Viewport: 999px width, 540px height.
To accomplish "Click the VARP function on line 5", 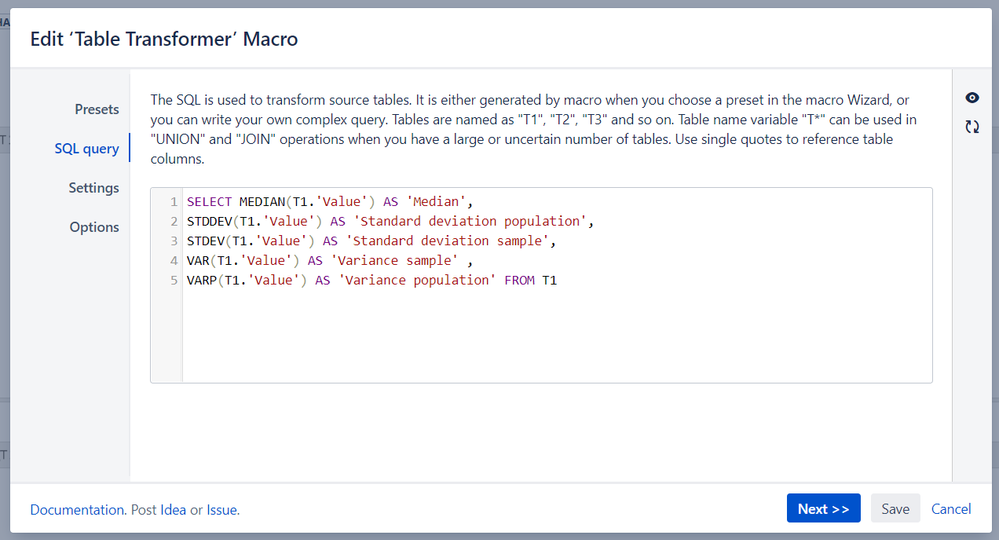I will coord(201,281).
